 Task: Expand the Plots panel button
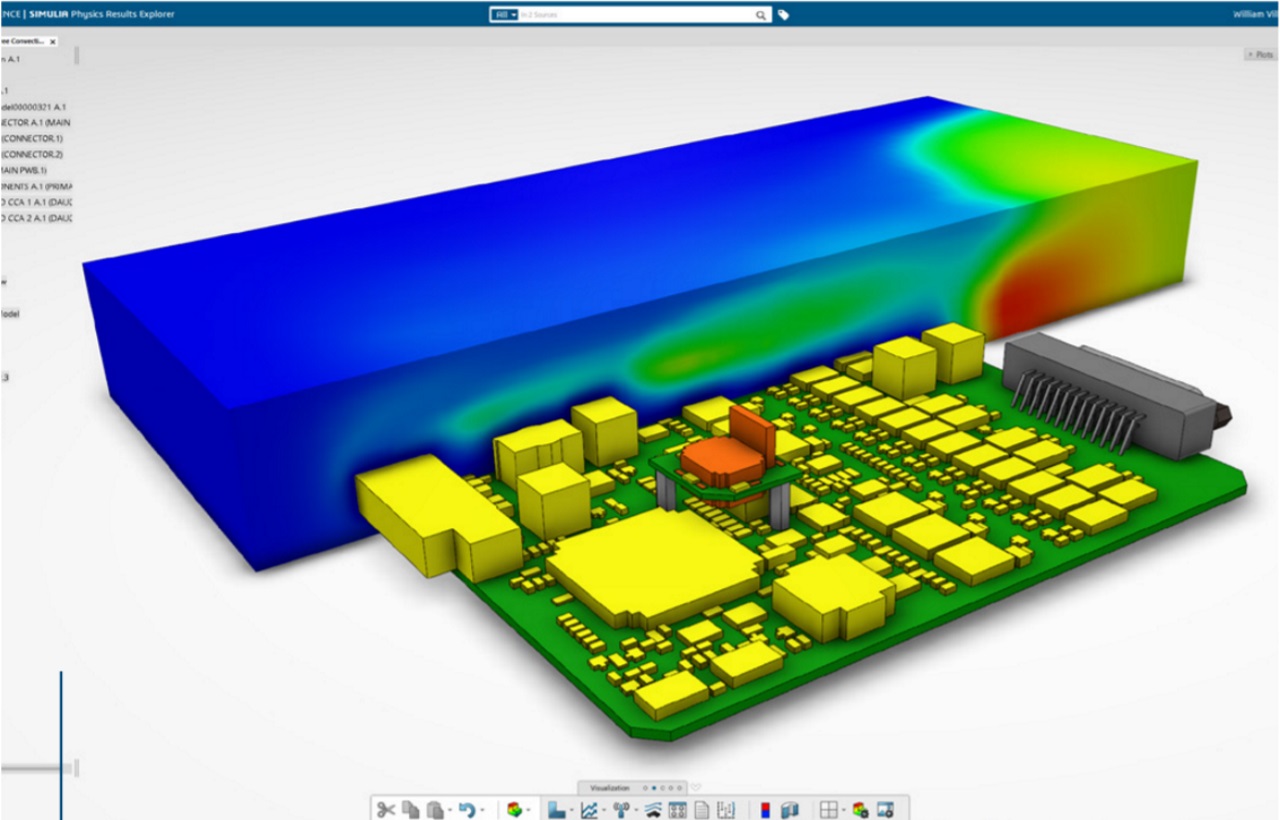[1261, 55]
